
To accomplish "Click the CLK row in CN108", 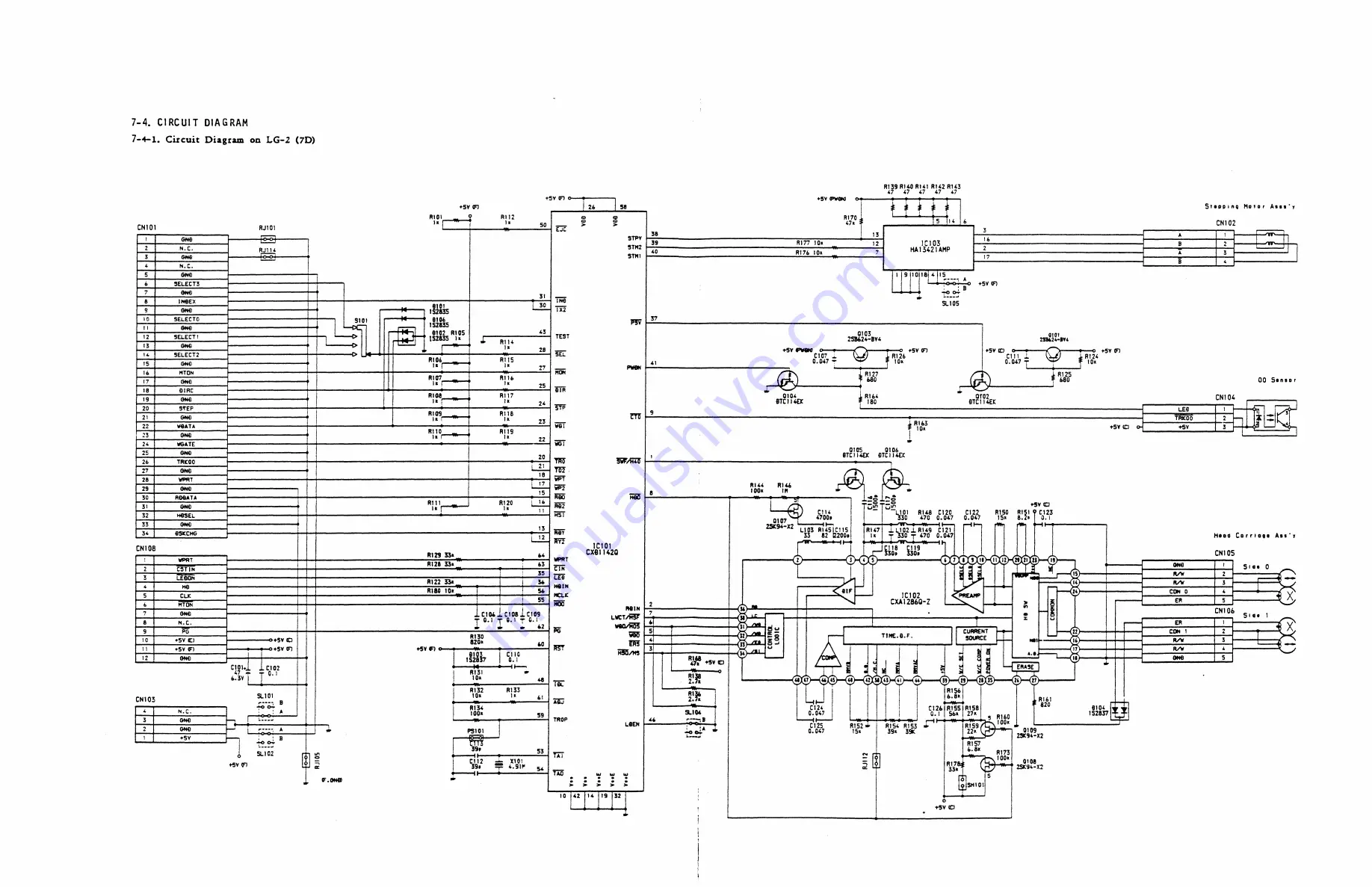I will click(x=181, y=596).
